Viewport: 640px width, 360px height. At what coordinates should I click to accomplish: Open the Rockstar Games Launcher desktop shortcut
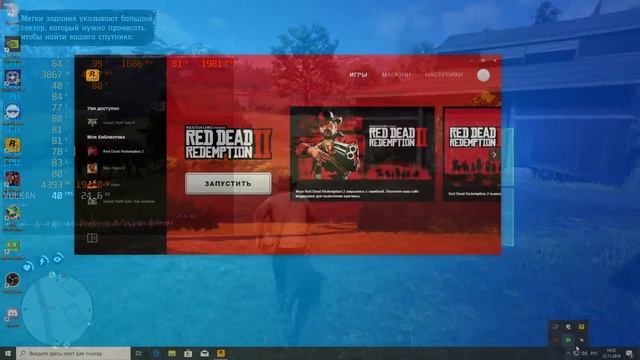pos(12,145)
